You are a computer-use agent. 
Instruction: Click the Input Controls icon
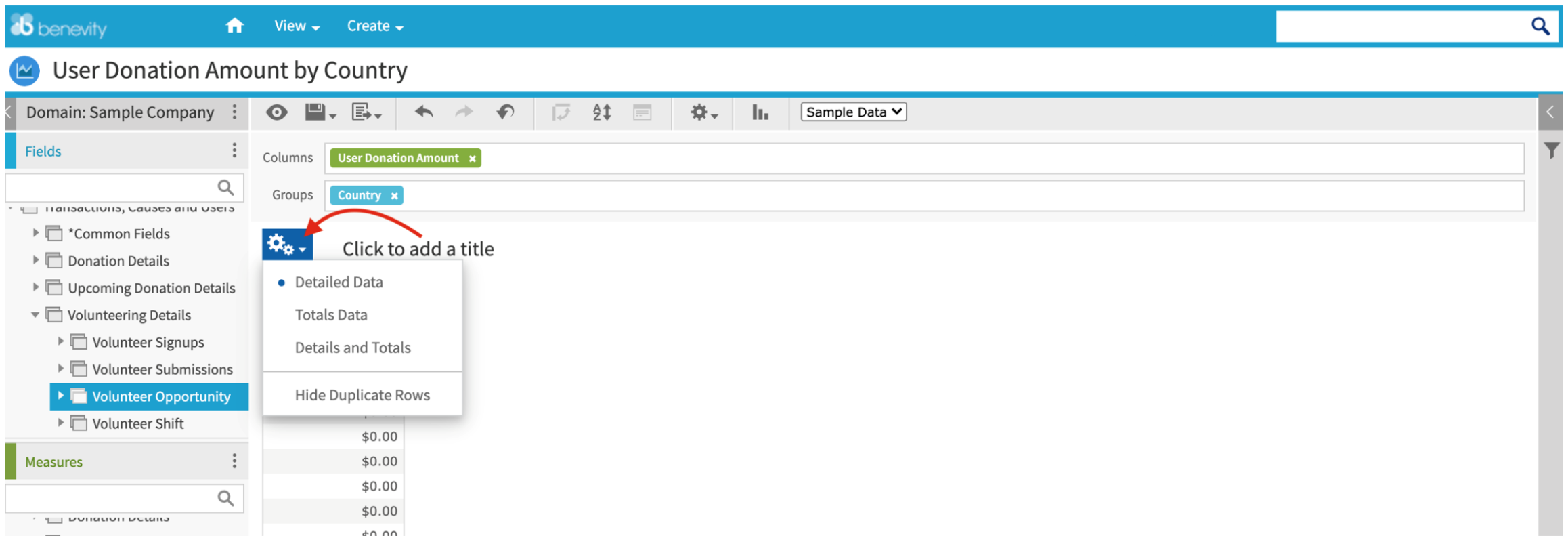642,112
